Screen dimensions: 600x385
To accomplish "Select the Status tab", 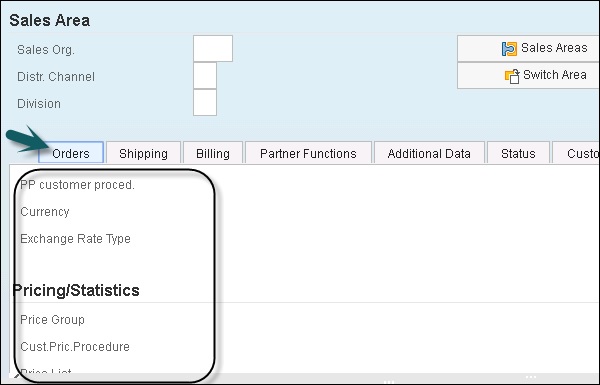I will (x=518, y=153).
